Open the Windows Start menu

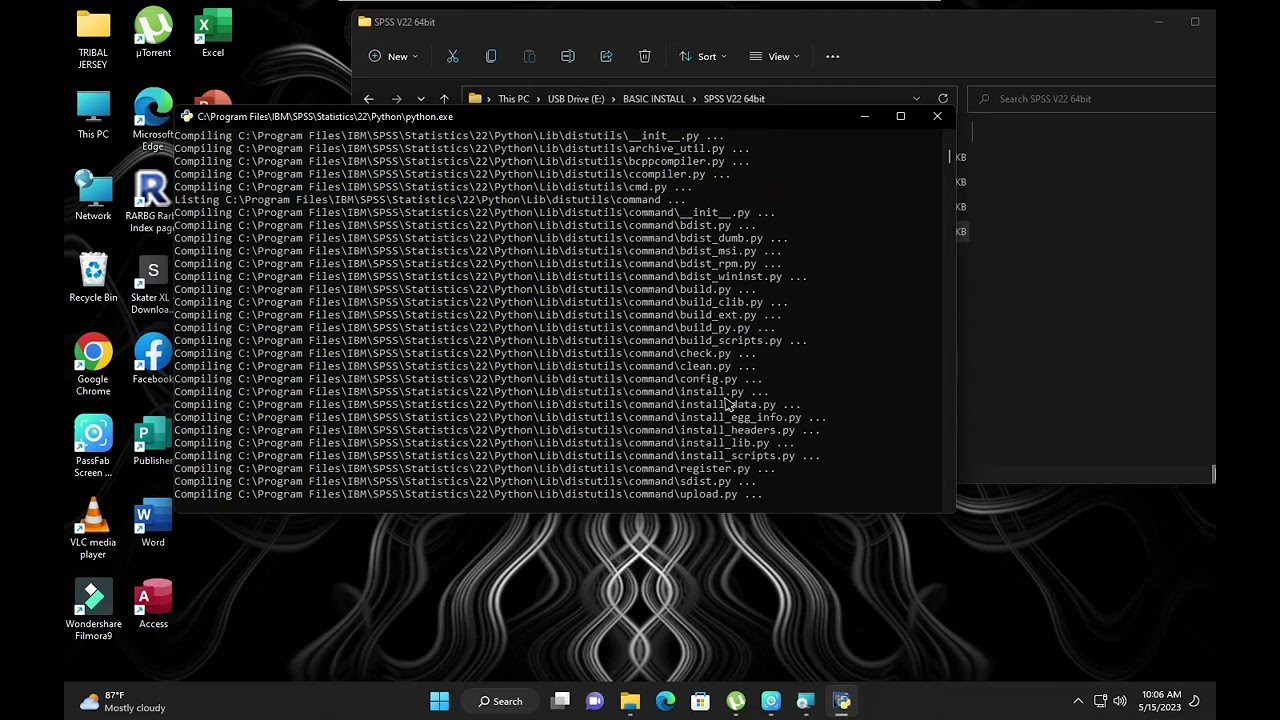439,701
